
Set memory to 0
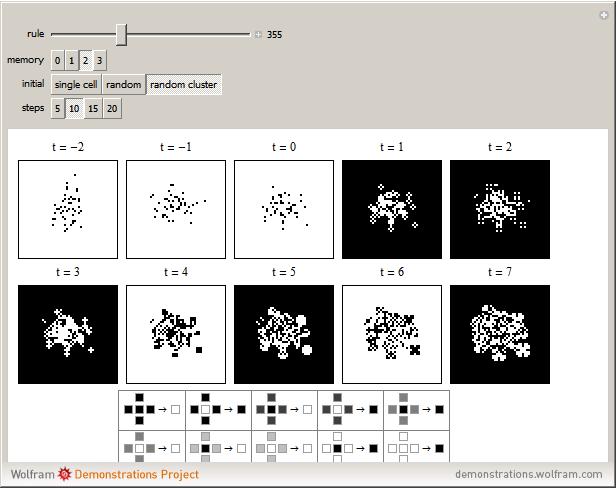pos(58,61)
